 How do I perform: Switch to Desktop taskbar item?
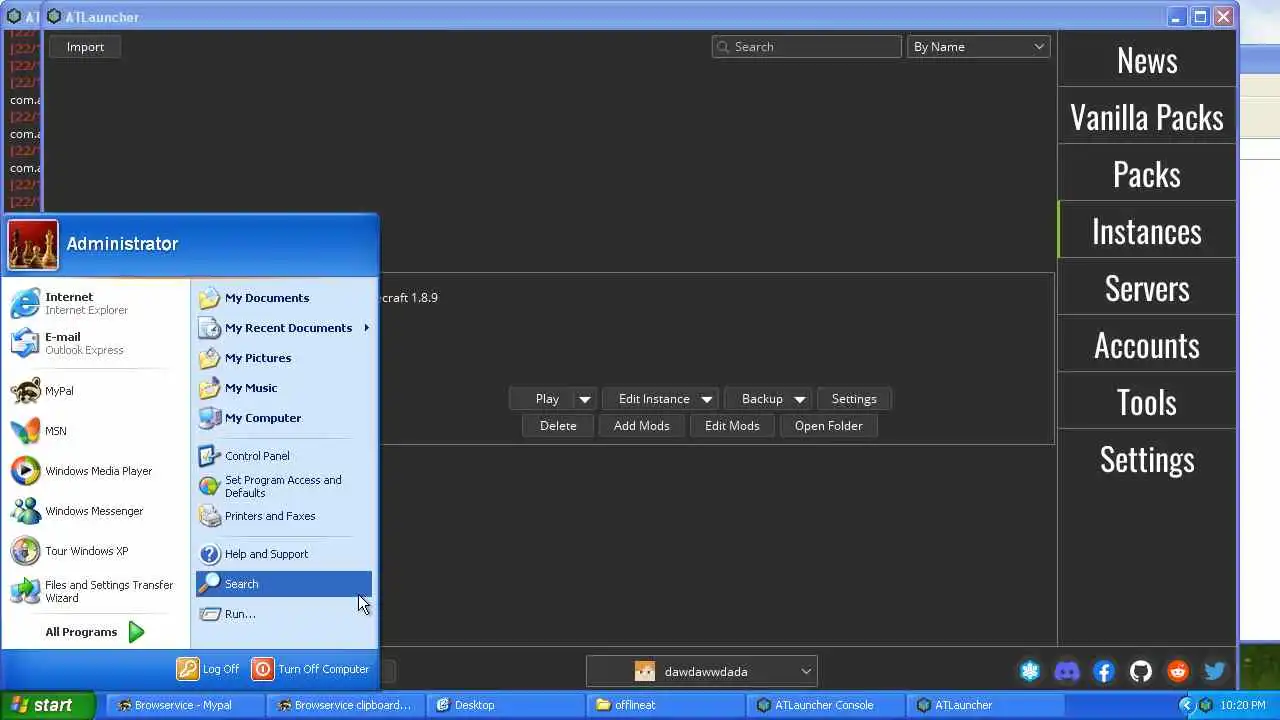pyautogui.click(x=505, y=705)
